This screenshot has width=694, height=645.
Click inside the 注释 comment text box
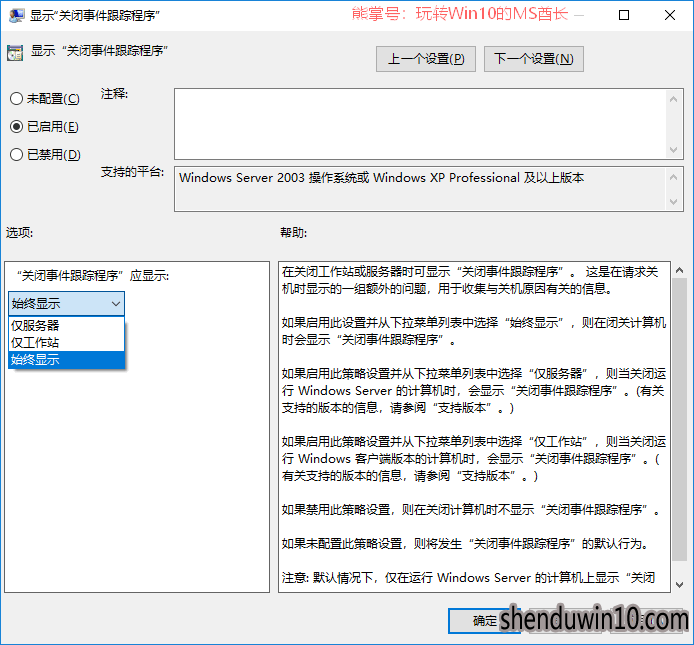pyautogui.click(x=420, y=124)
